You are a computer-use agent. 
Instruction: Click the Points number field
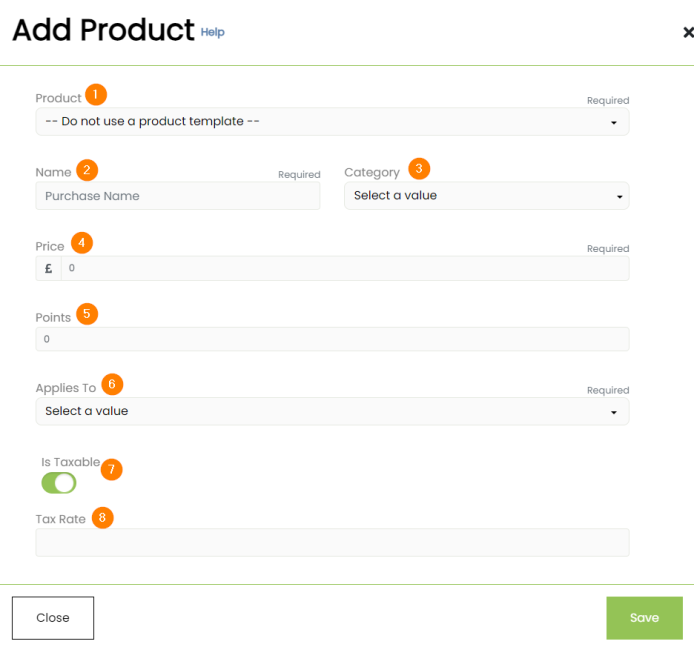(x=332, y=340)
